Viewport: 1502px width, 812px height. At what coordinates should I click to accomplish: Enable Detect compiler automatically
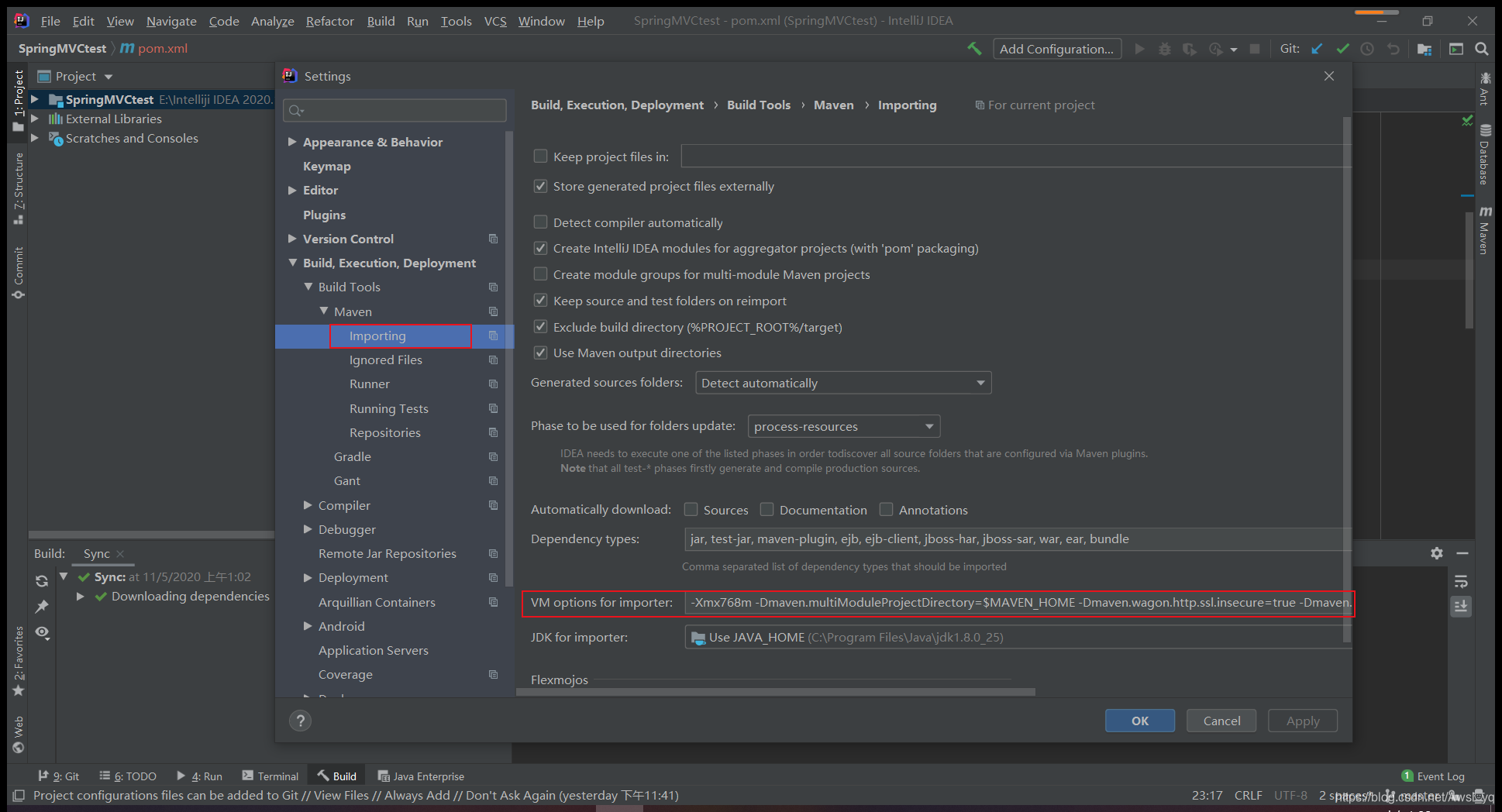(540, 222)
